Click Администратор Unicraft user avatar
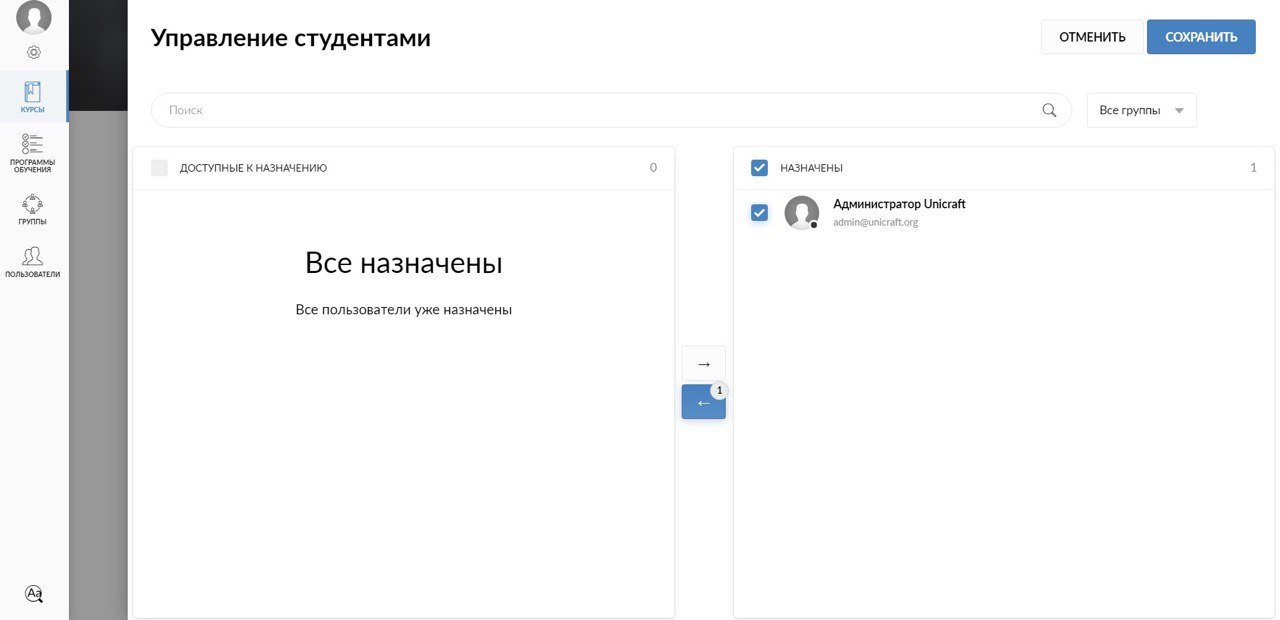 tap(801, 212)
